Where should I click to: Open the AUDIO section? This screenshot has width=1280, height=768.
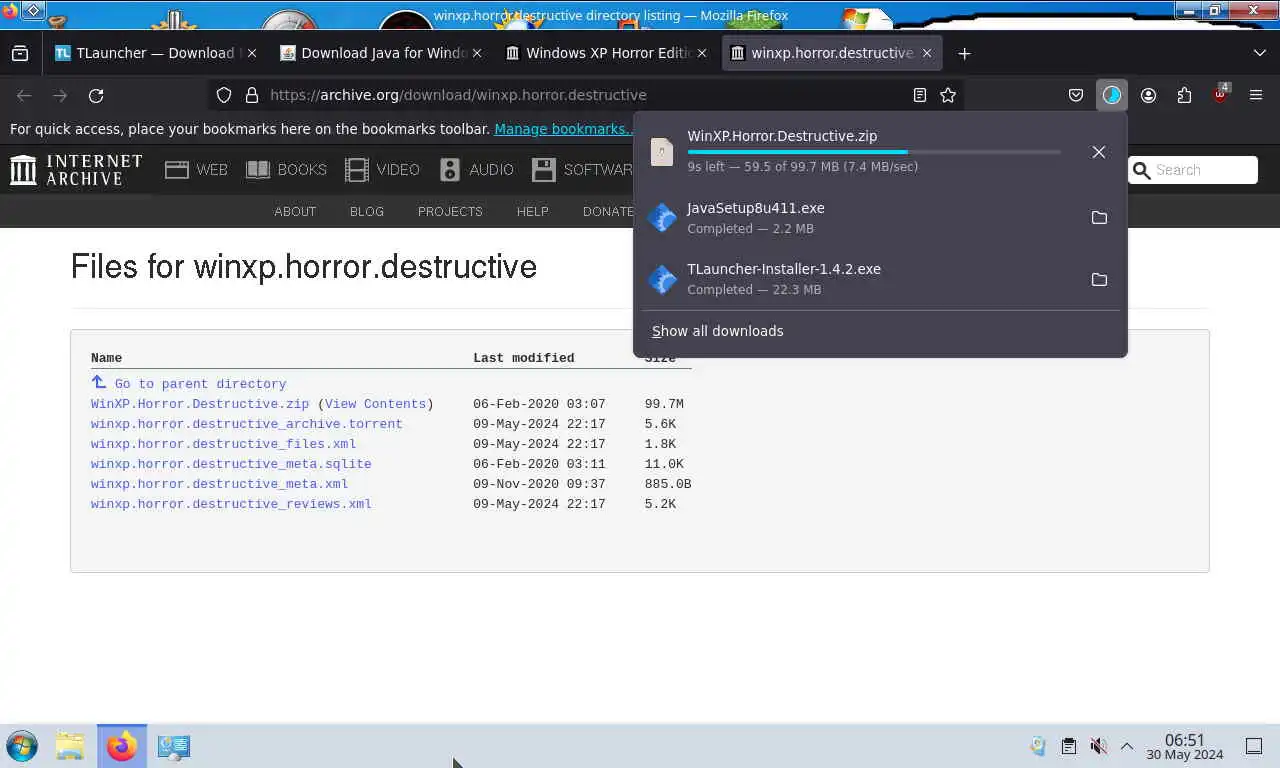click(x=476, y=170)
